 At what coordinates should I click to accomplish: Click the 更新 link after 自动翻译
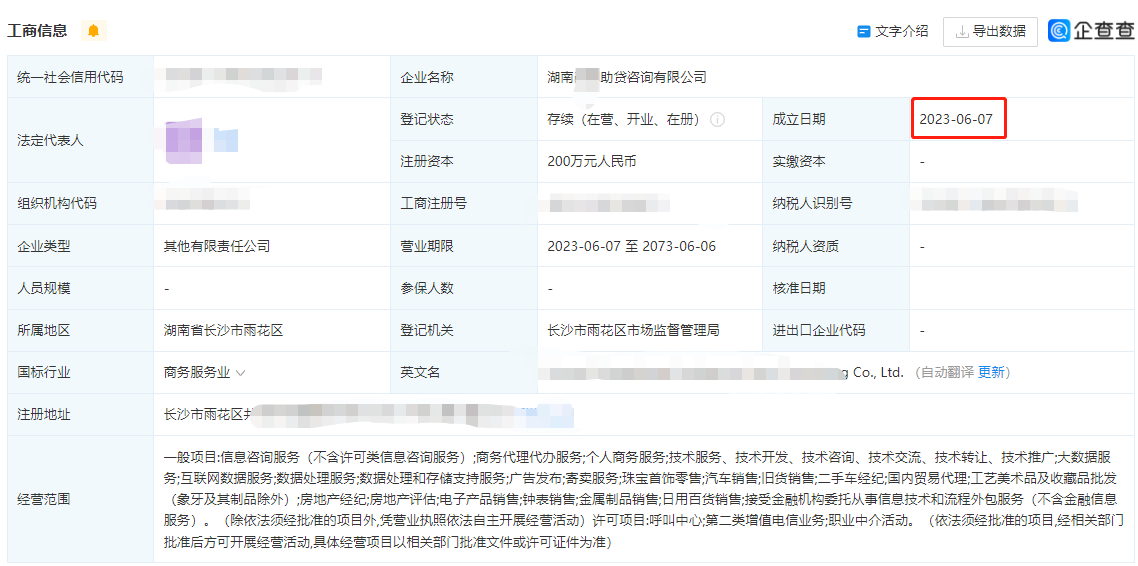[x=991, y=372]
